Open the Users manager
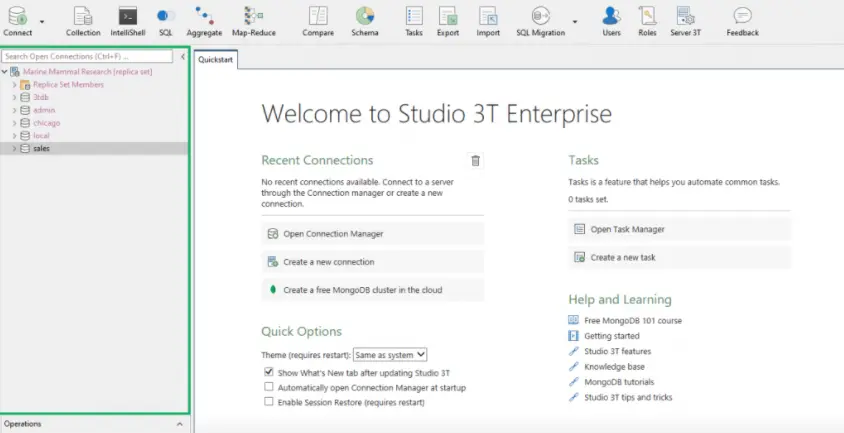The image size is (844, 433). [611, 21]
